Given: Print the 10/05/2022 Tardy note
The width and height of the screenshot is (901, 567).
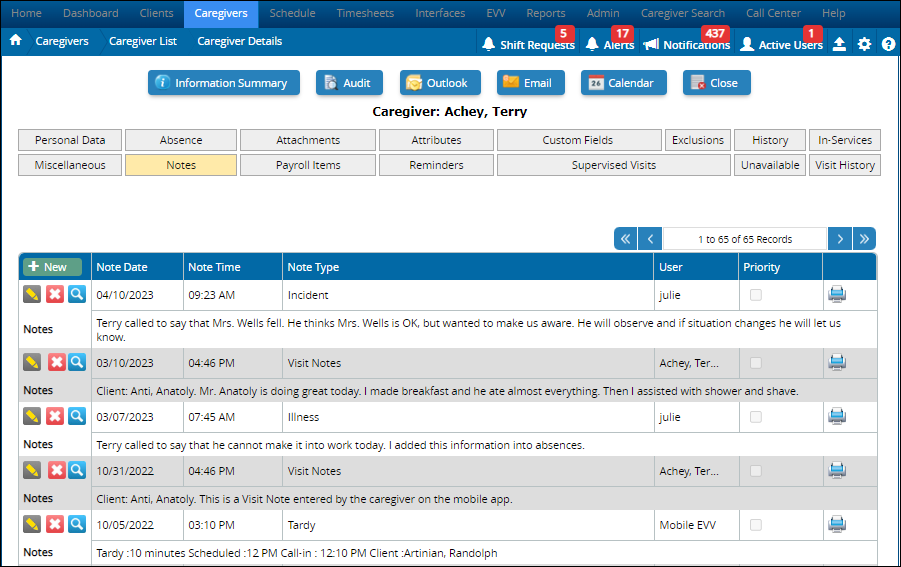Looking at the screenshot, I should [837, 524].
